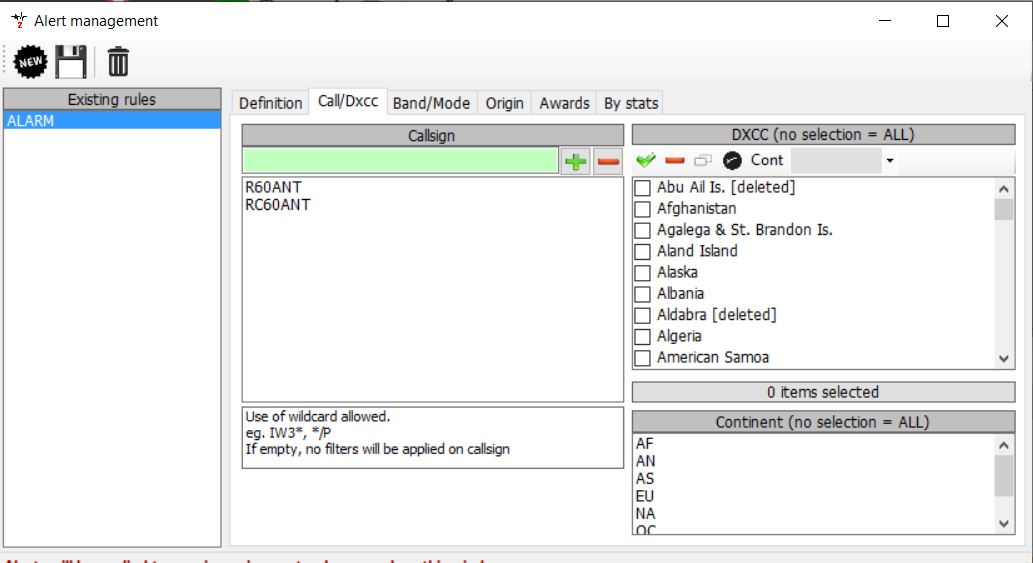Click DXCC list scroll up arrow
Image resolution: width=1033 pixels, height=563 pixels.
pos(1003,189)
